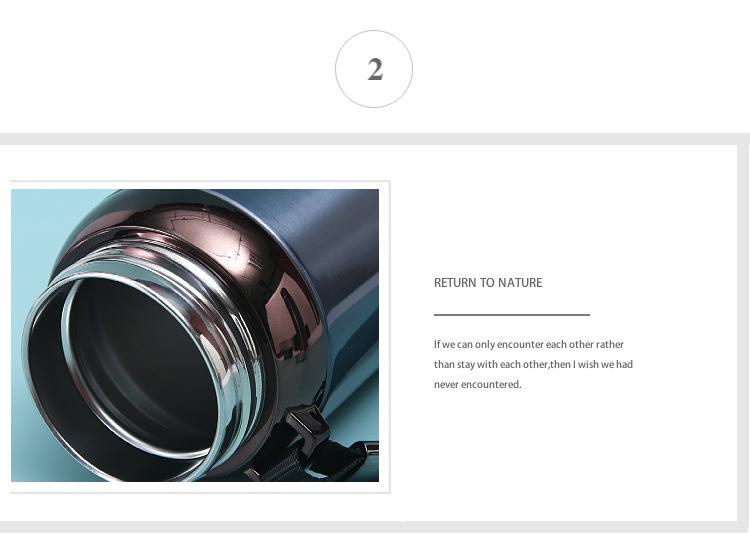Screen dimensions: 750x540
Task: Click the word NATURE in the heading
Action: coord(520,283)
